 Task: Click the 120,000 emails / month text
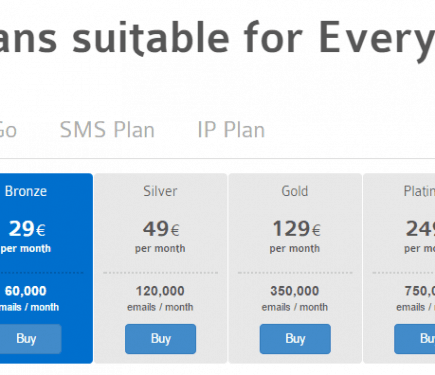tap(160, 298)
